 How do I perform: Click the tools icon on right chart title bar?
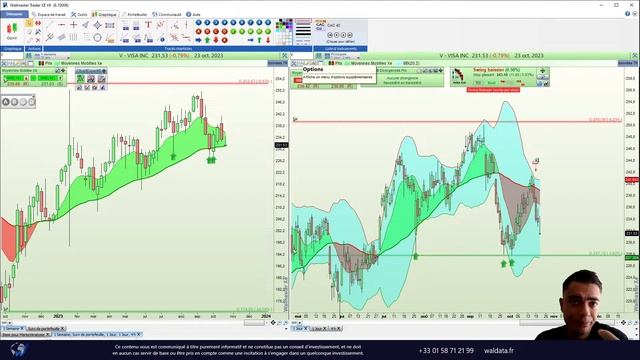click(635, 56)
